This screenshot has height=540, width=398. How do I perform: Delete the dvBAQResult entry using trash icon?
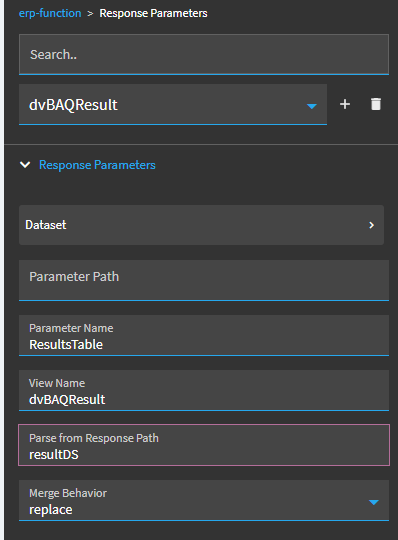coord(376,104)
